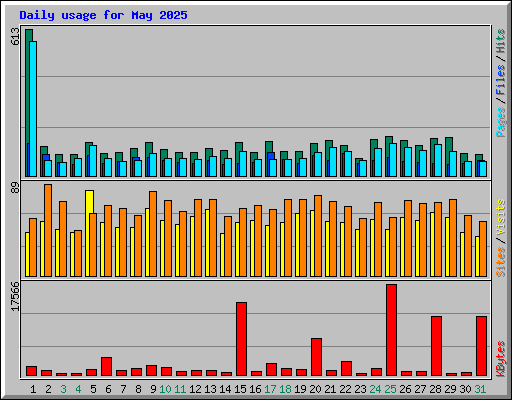This screenshot has width=512, height=400.
Task: Click the orange visits bar for day 2
Action: point(48,230)
